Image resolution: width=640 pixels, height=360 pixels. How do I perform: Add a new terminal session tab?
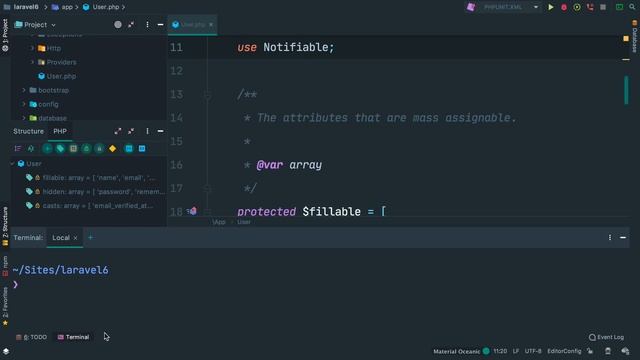[x=90, y=238]
